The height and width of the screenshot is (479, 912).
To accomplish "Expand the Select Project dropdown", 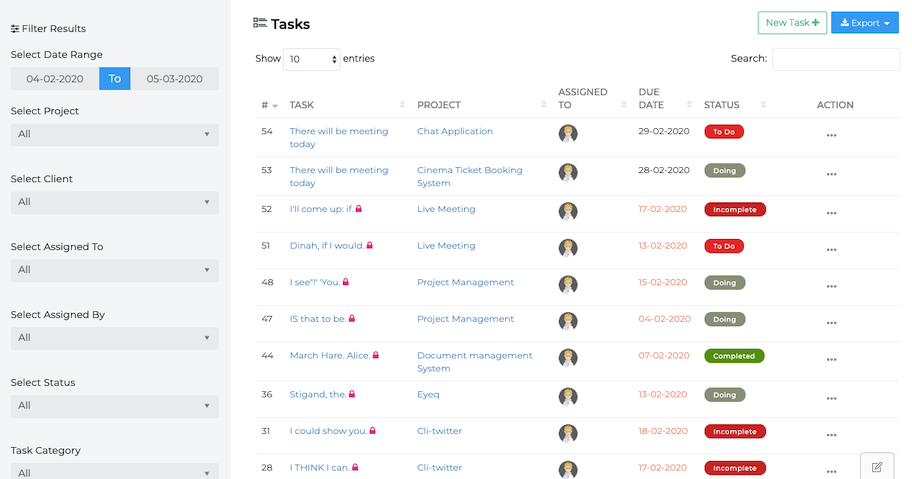I will pos(114,134).
